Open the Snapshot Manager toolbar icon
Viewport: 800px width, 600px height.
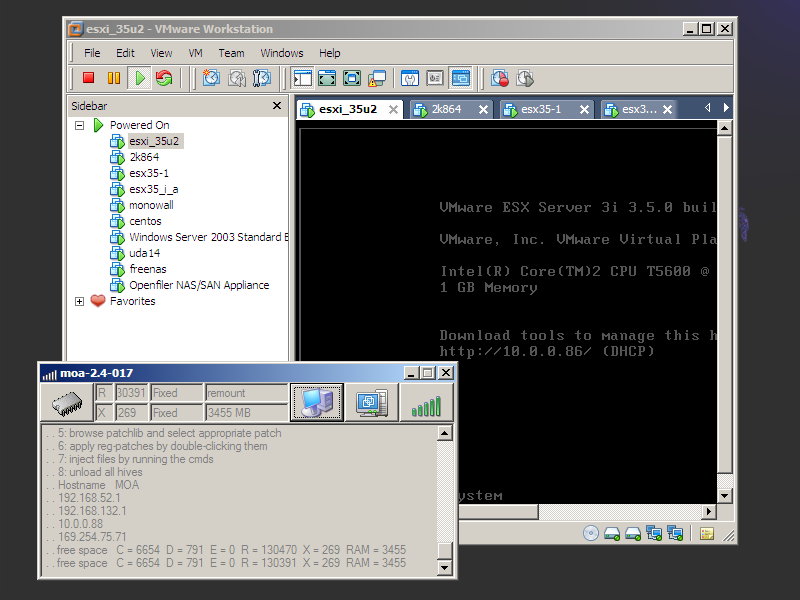pos(262,78)
